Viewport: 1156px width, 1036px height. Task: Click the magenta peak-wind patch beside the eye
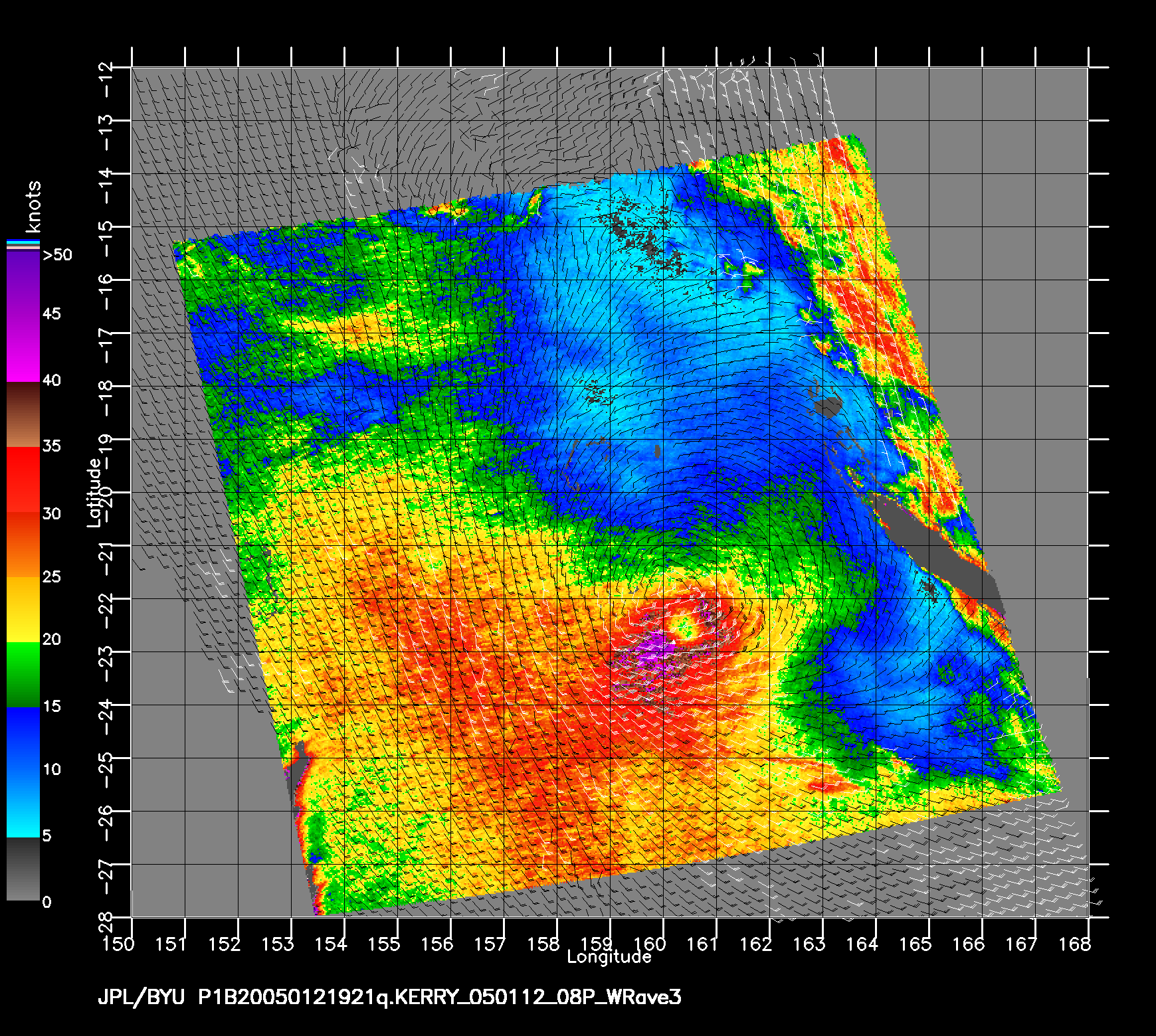coord(654,648)
